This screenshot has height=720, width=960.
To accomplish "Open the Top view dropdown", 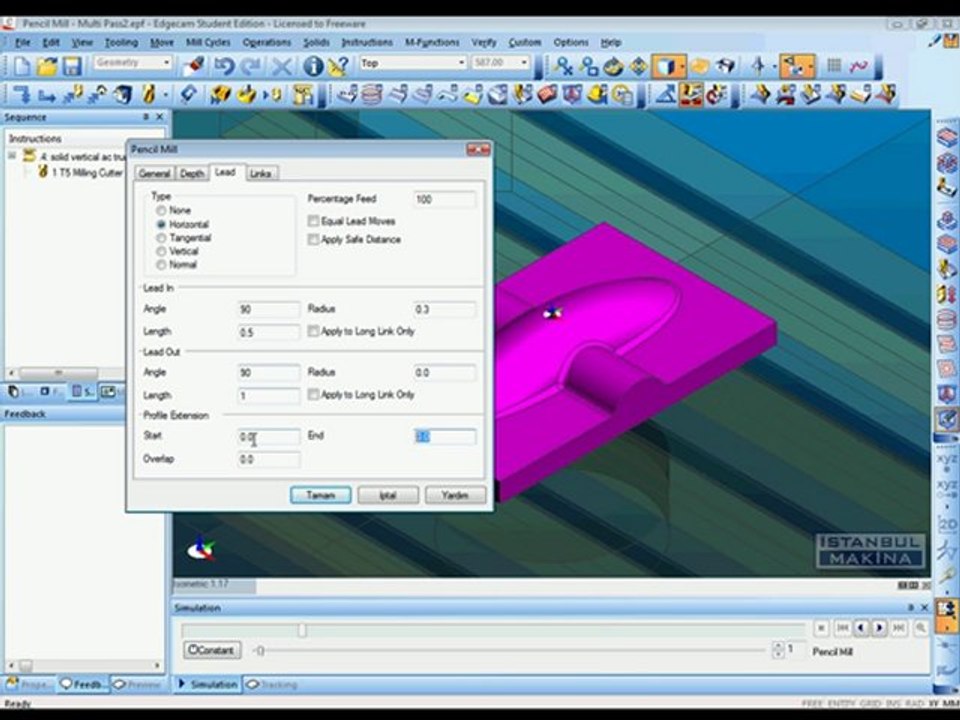I will pos(462,62).
